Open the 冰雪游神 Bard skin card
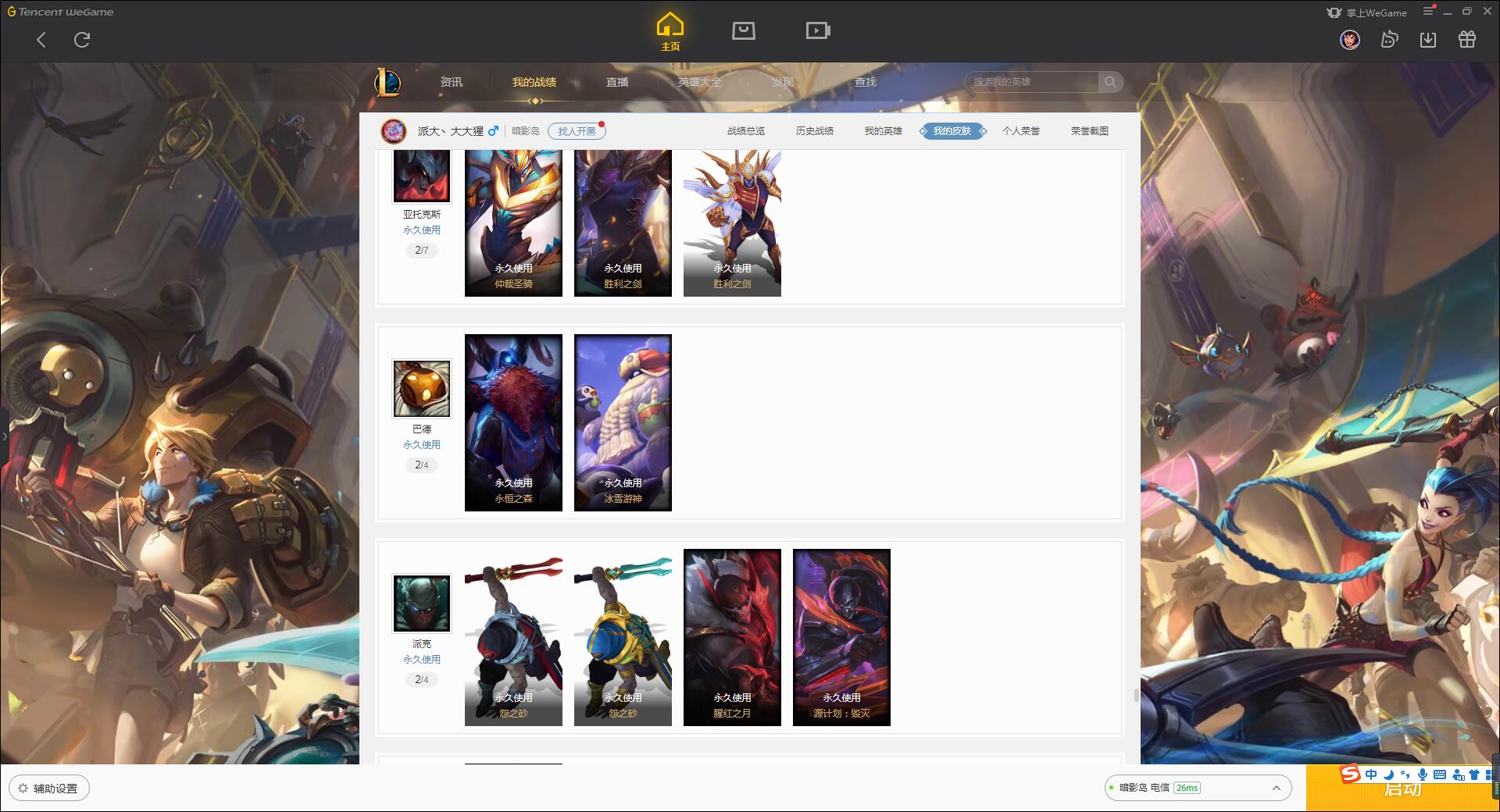 tap(623, 423)
